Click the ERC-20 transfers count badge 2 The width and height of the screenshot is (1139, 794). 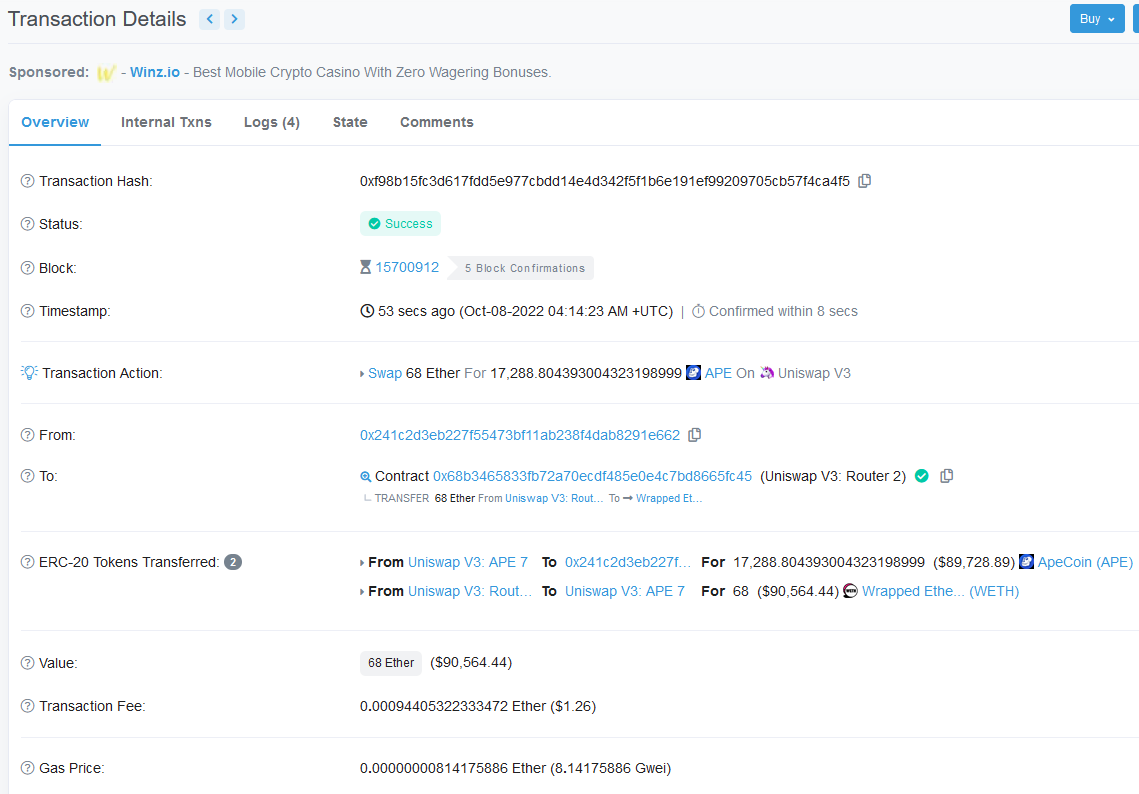[x=232, y=562]
